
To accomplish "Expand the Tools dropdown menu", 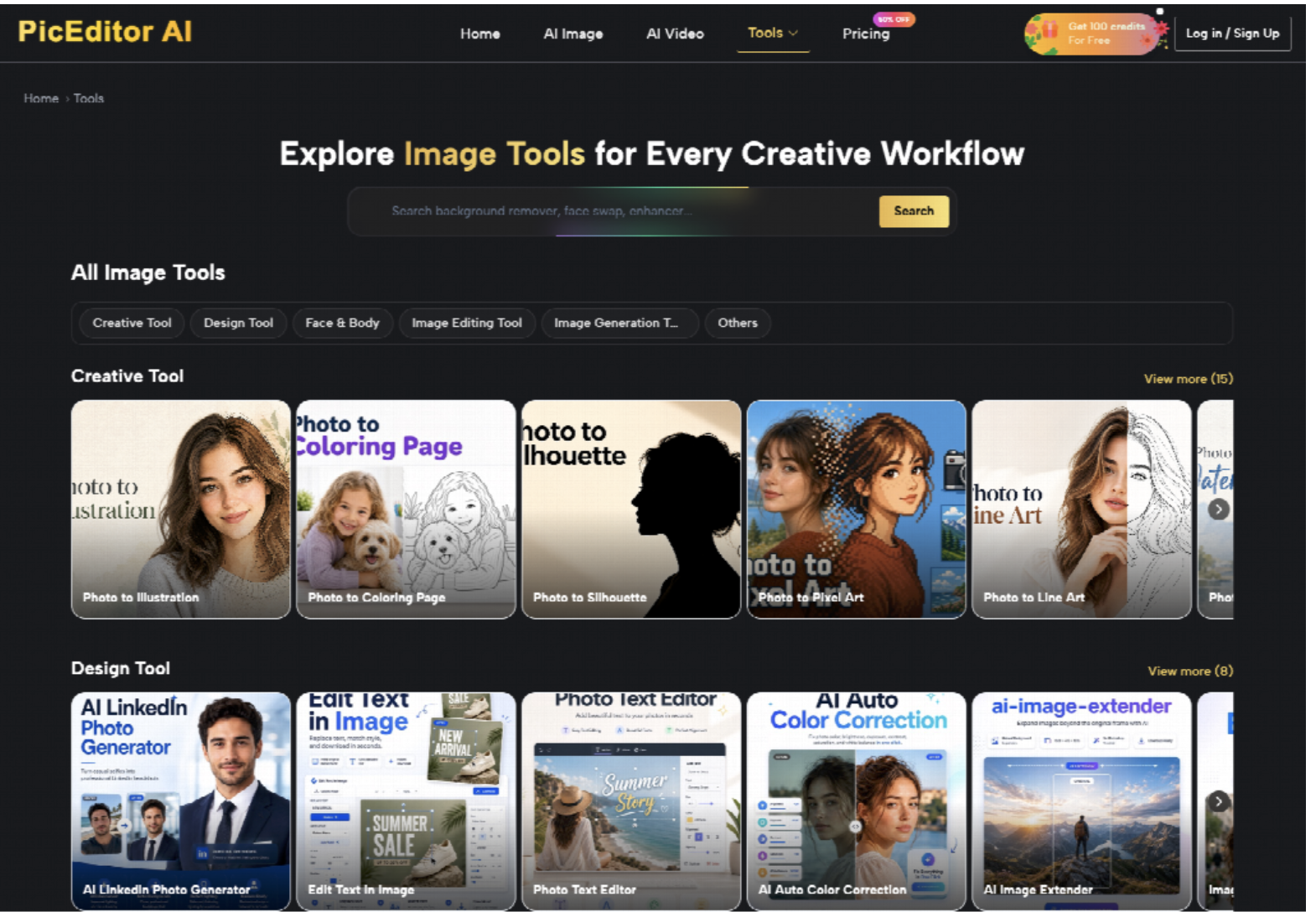I will (773, 33).
